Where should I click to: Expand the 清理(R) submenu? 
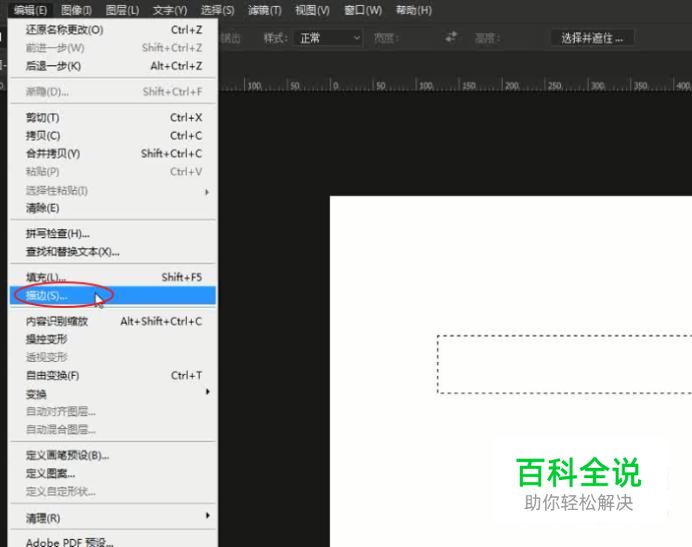point(113,517)
